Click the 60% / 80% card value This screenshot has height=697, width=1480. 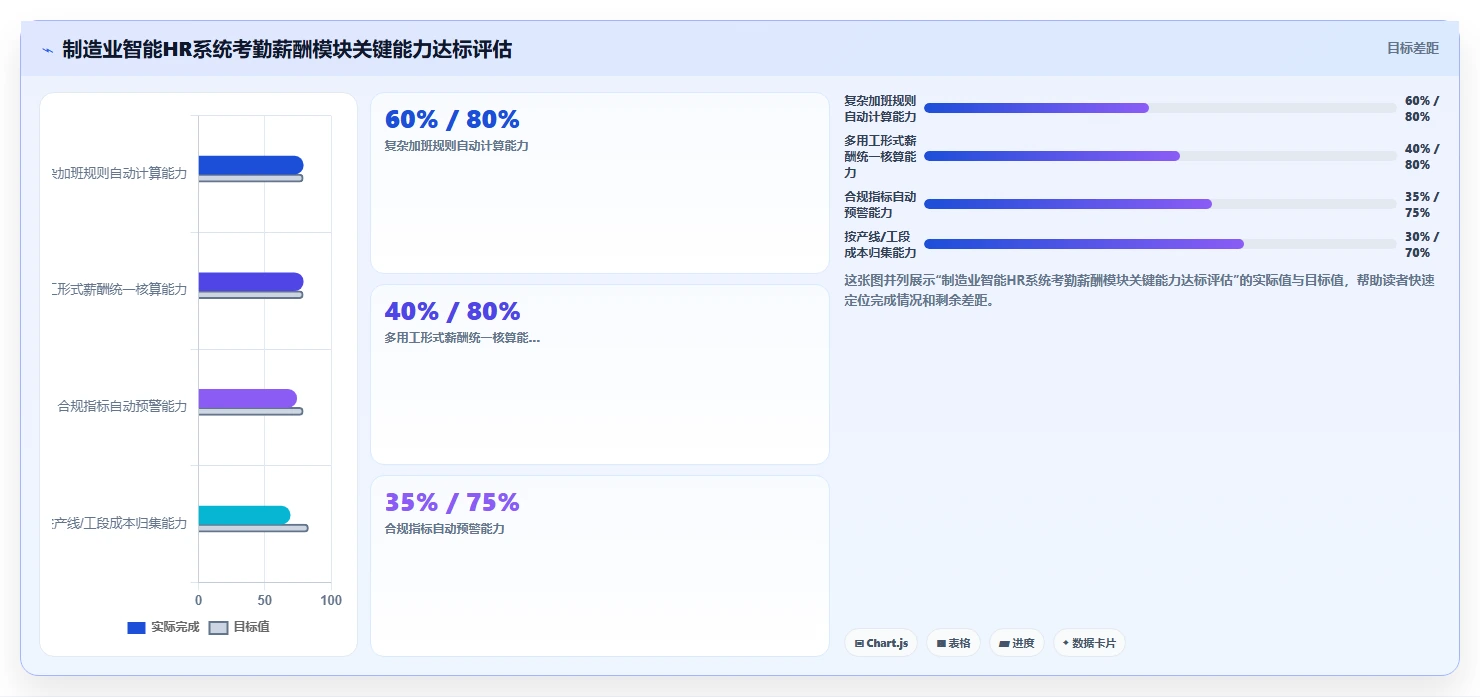(x=452, y=120)
